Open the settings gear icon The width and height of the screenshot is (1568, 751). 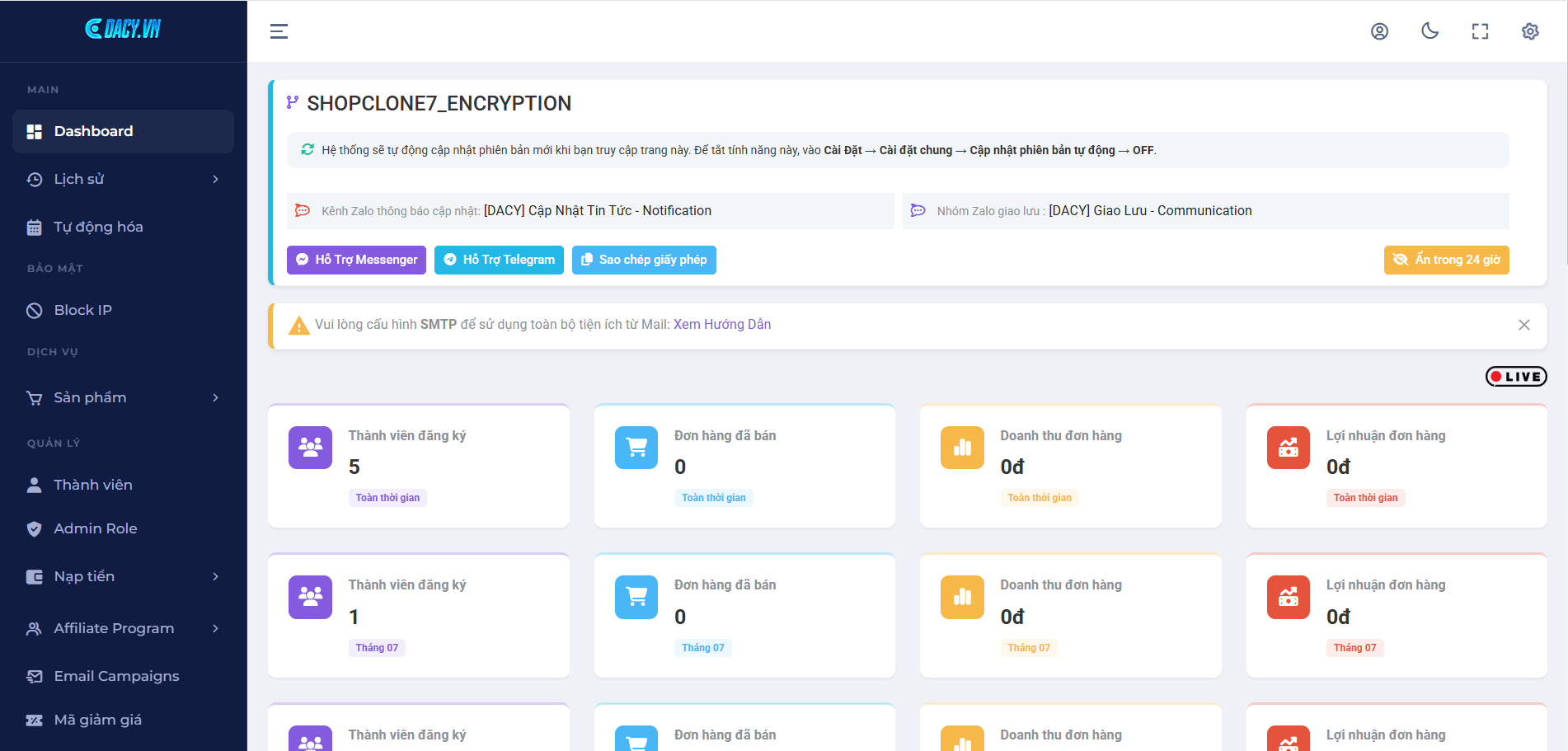[1530, 31]
